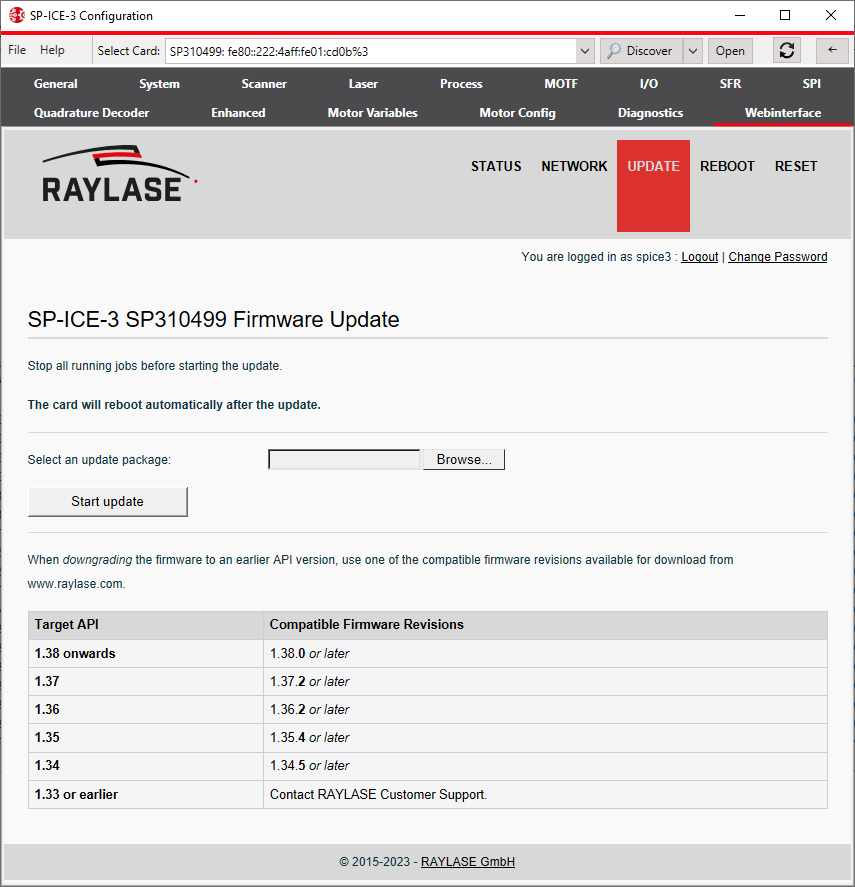855x887 pixels.
Task: Click the SP-ICE-3 app icon in title bar
Action: coord(16,15)
